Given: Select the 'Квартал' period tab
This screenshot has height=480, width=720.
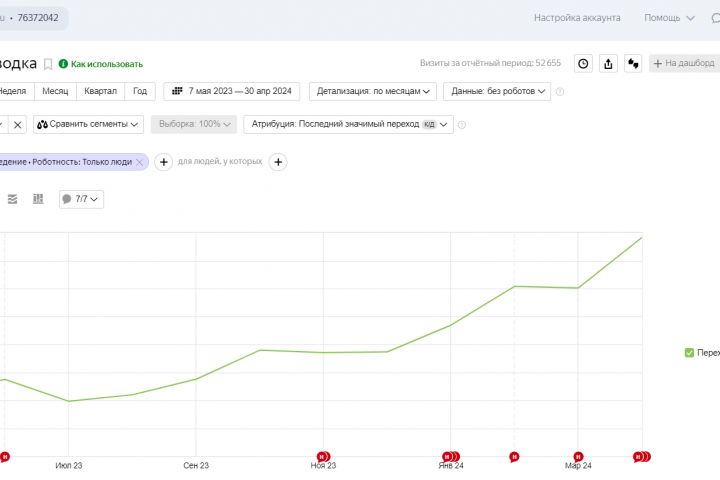Looking at the screenshot, I should click(x=100, y=91).
